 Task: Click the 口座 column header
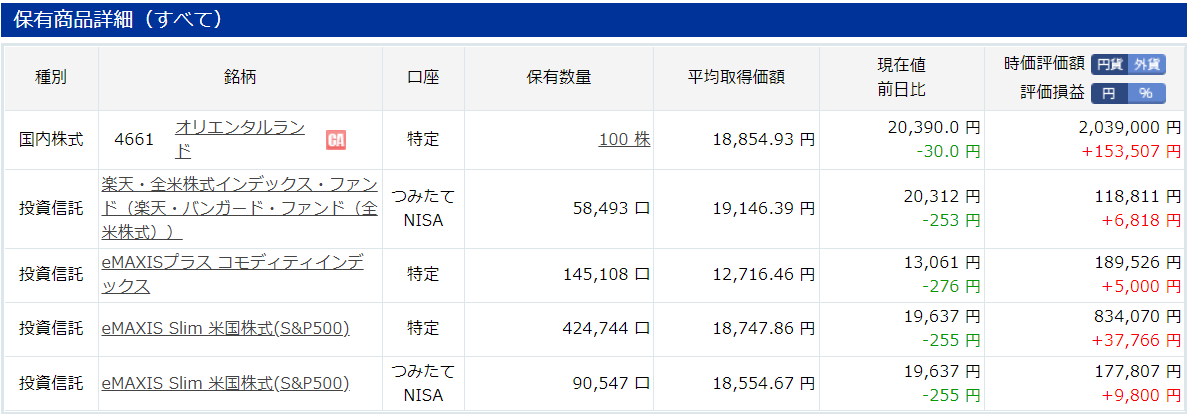(x=423, y=78)
